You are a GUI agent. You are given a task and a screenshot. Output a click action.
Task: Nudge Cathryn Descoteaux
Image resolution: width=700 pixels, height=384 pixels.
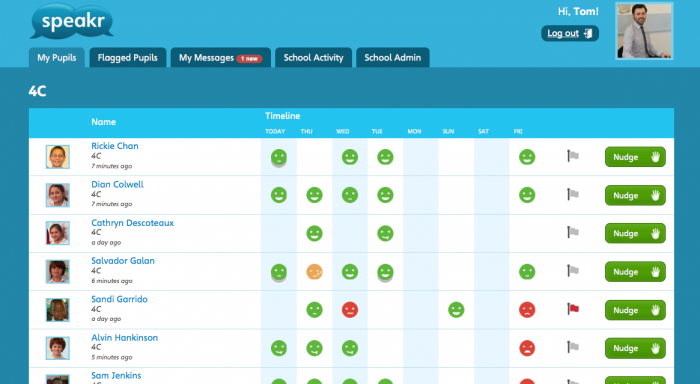[635, 234]
